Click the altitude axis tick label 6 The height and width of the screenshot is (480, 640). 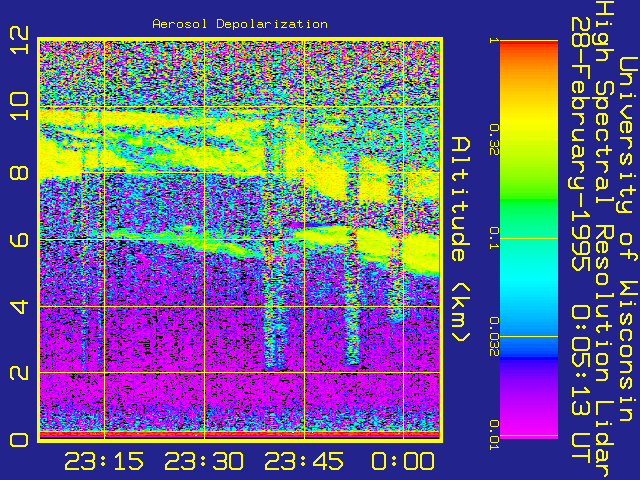(x=20, y=239)
